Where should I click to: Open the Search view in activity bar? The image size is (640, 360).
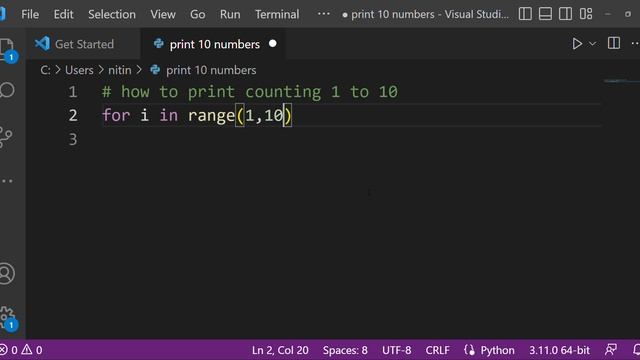pyautogui.click(x=7, y=90)
